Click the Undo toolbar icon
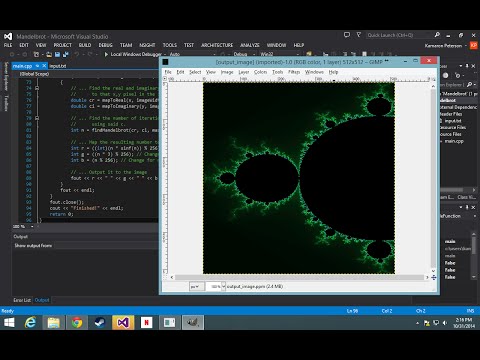 tap(77, 54)
